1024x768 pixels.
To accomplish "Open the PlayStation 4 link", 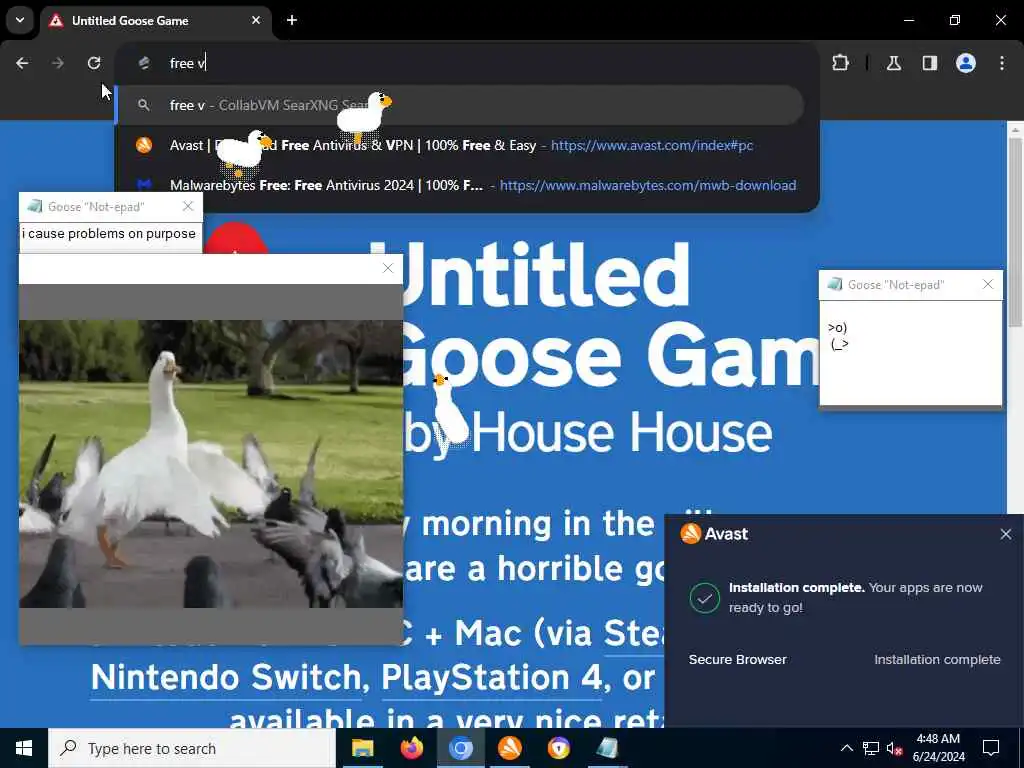I will pyautogui.click(x=492, y=678).
